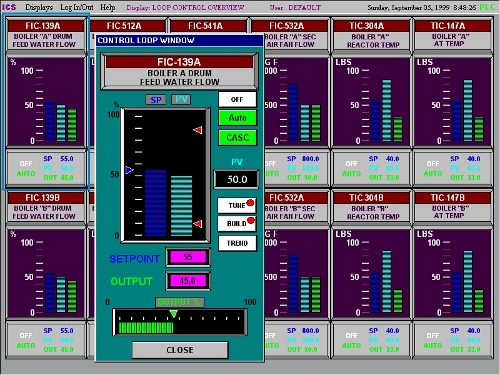Screen dimensions: 500x375
Task: Click the lower red low-limit arrow
Action: 198,224
